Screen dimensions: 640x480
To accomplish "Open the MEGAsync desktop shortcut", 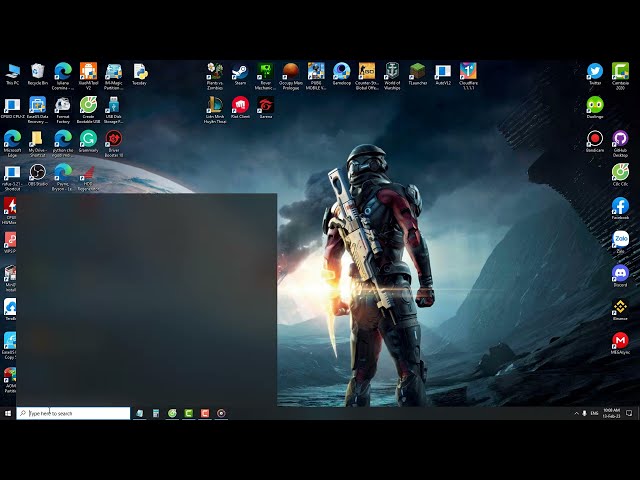I will [x=620, y=344].
